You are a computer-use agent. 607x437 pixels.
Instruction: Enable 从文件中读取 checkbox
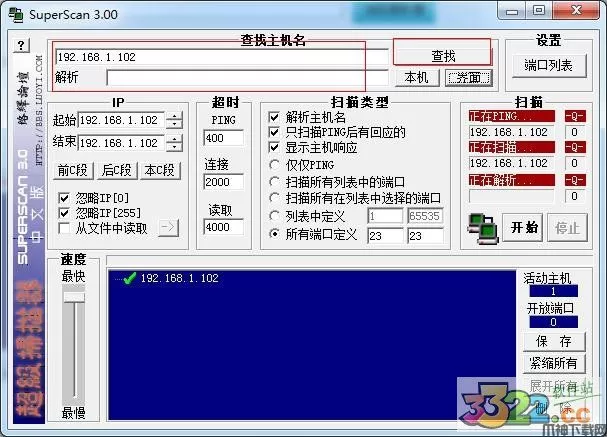tap(64, 228)
